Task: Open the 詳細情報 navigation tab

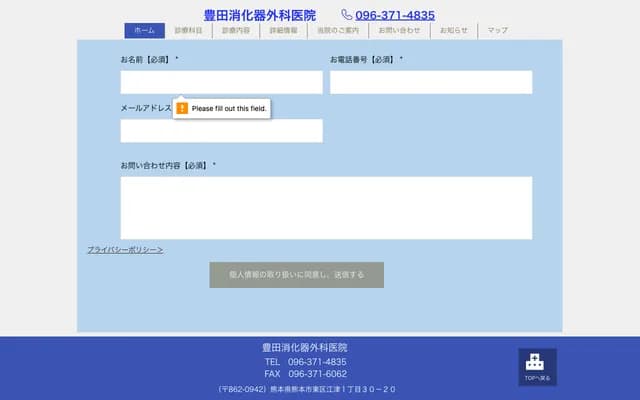Action: pyautogui.click(x=283, y=31)
